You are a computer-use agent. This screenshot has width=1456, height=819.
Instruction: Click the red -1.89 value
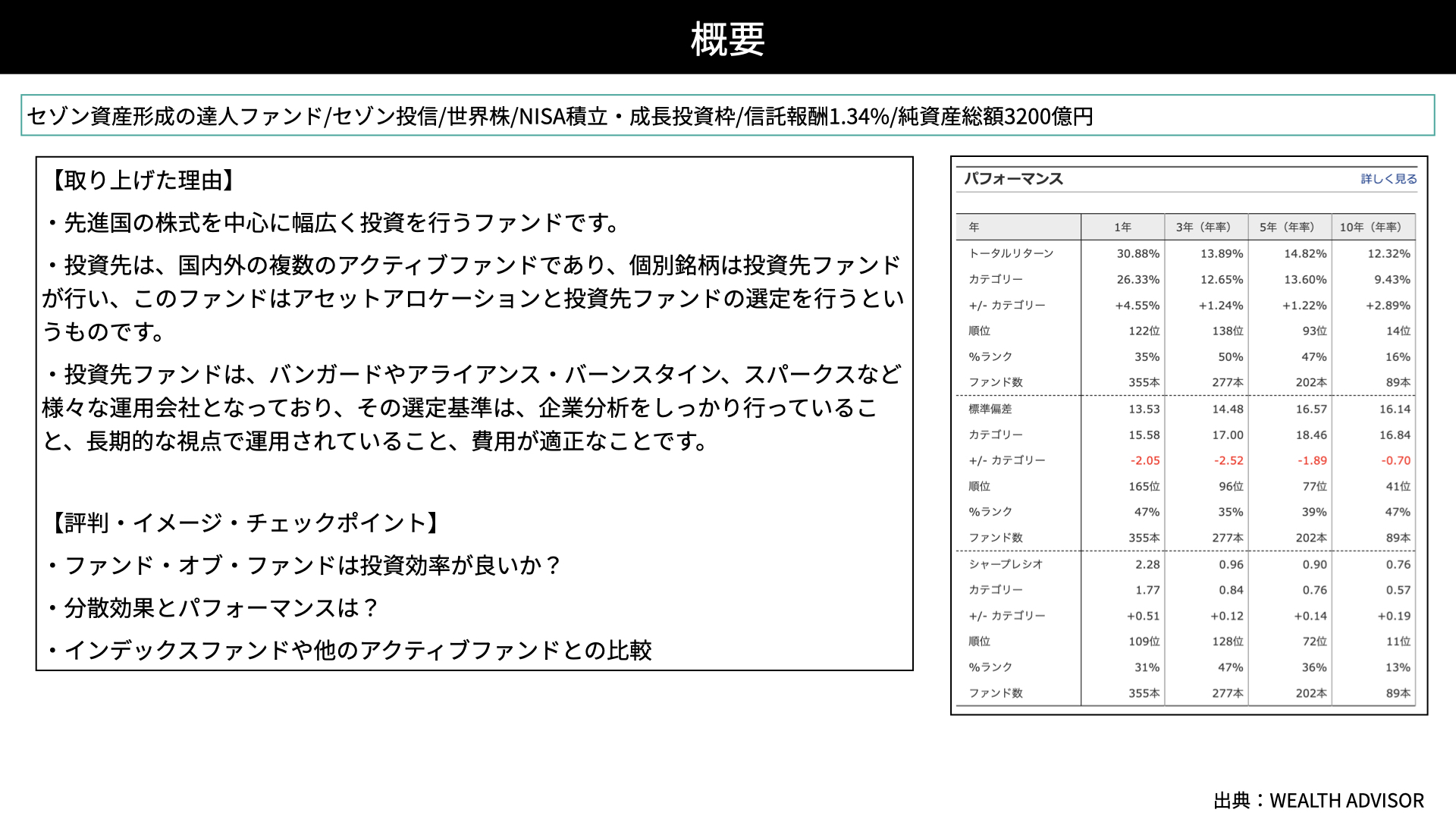1312,460
